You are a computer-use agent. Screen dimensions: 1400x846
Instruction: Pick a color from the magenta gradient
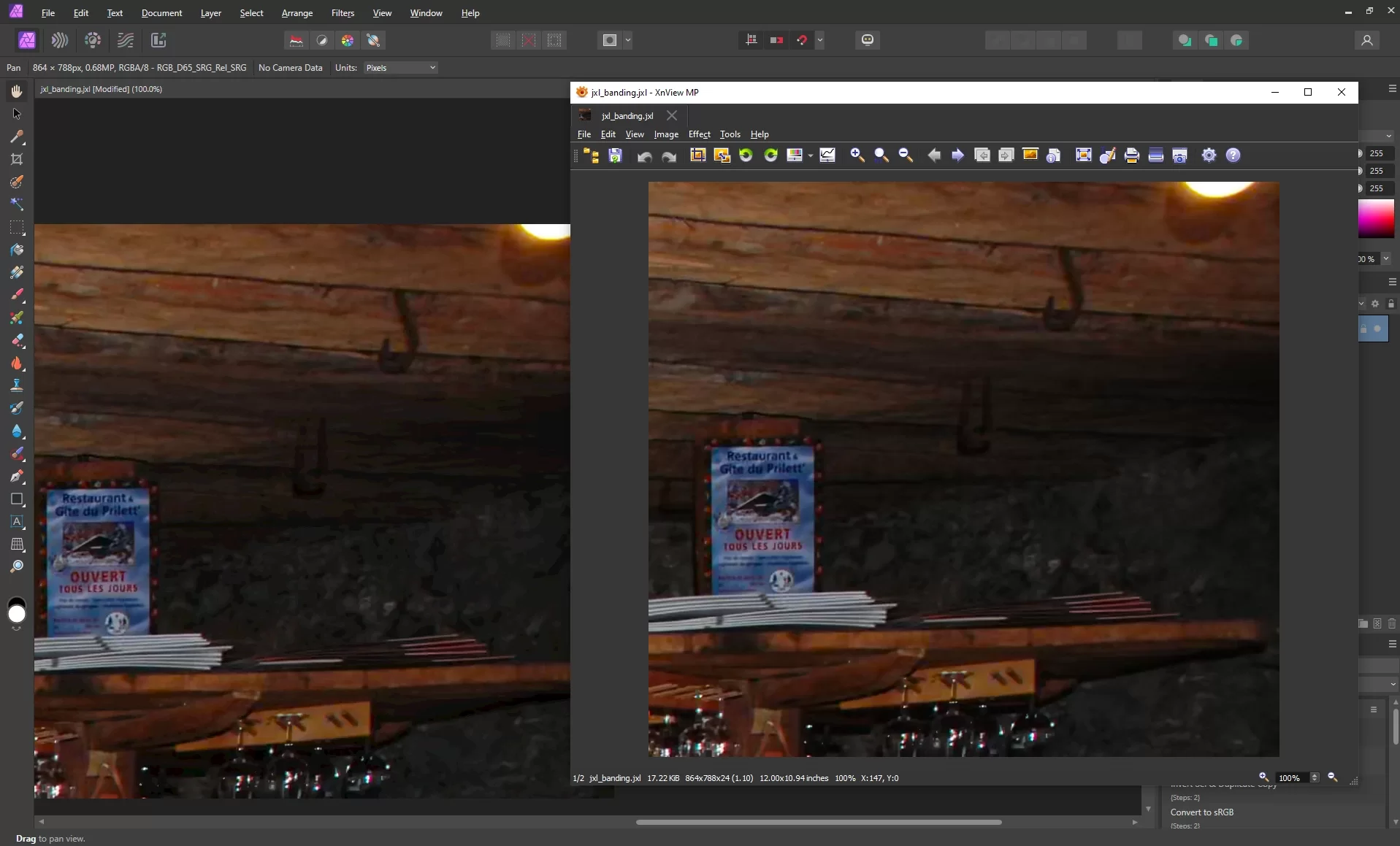[x=1376, y=219]
